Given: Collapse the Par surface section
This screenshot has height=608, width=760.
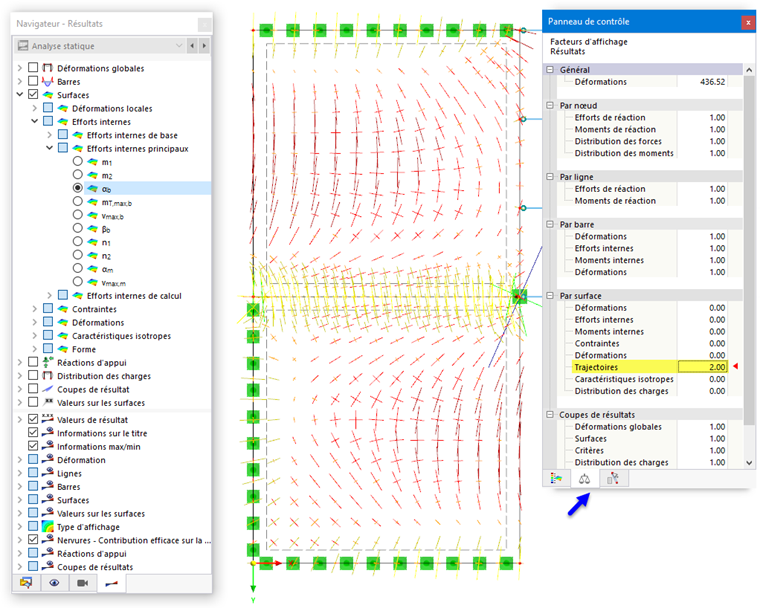Looking at the screenshot, I should tap(550, 295).
